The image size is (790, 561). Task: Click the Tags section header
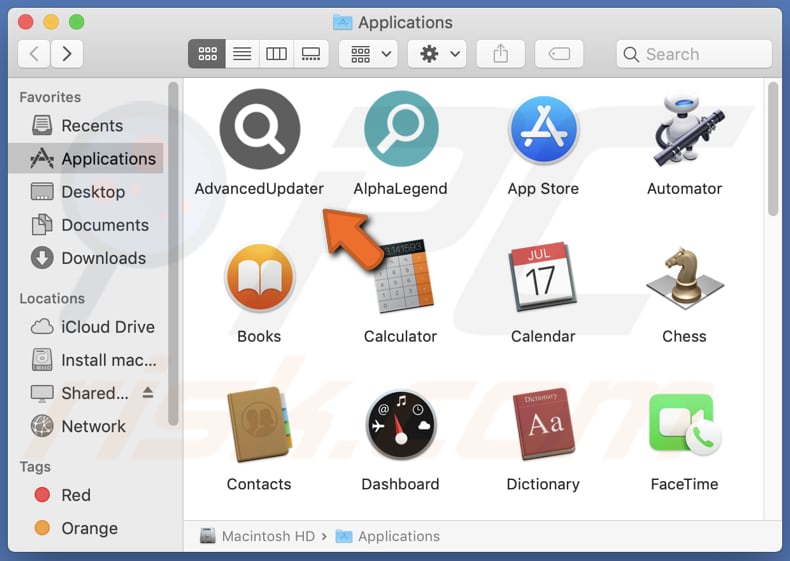[x=35, y=467]
